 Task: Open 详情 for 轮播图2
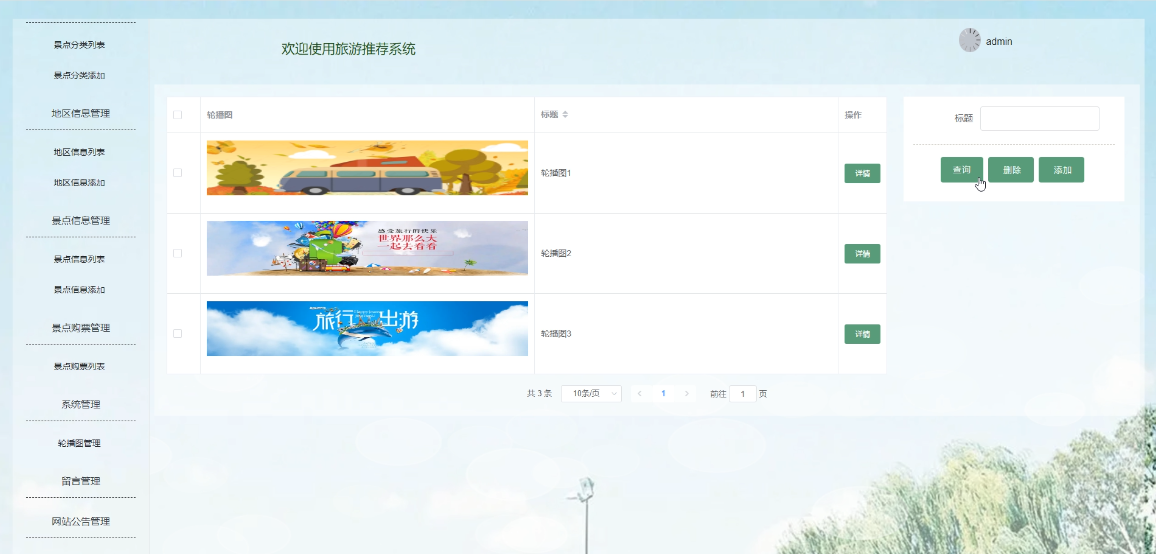862,254
